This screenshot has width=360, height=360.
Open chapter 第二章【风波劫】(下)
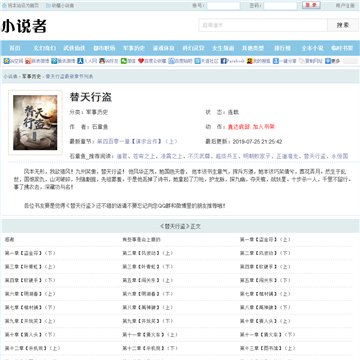(x=265, y=253)
